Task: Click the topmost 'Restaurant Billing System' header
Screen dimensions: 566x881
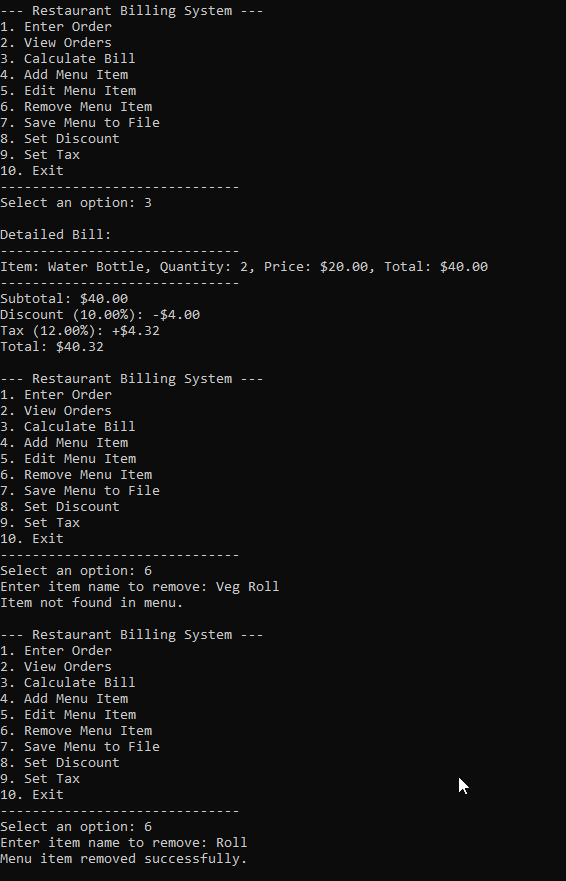Action: click(132, 11)
